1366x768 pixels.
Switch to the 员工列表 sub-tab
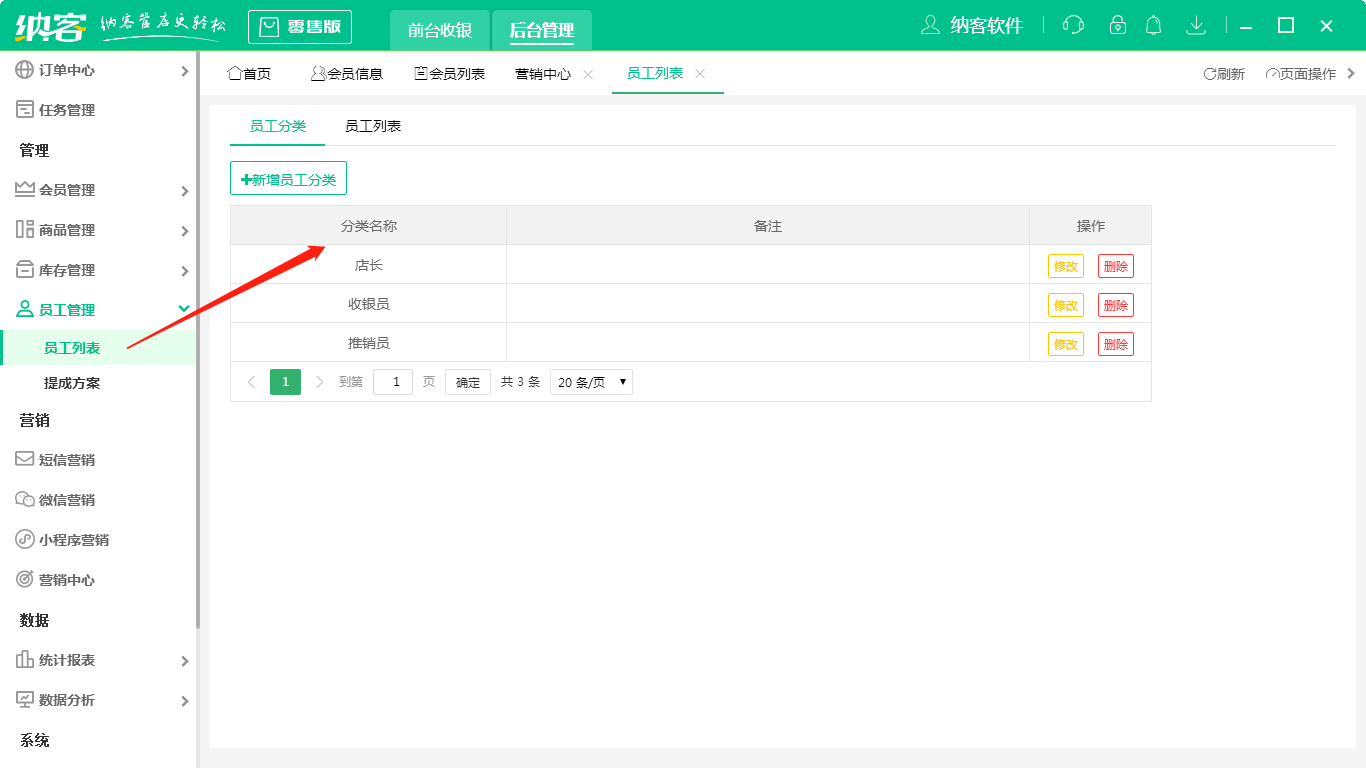[x=373, y=126]
